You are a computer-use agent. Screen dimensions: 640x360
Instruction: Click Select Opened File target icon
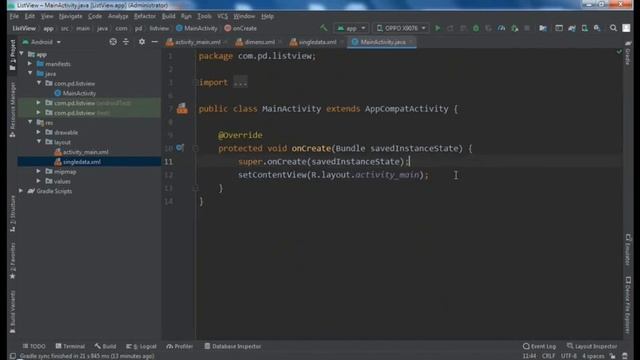point(113,42)
